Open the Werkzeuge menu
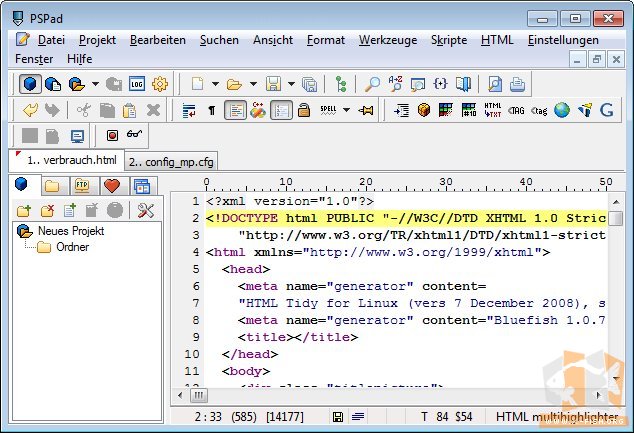Screen dimensions: 634x433 click(x=388, y=40)
